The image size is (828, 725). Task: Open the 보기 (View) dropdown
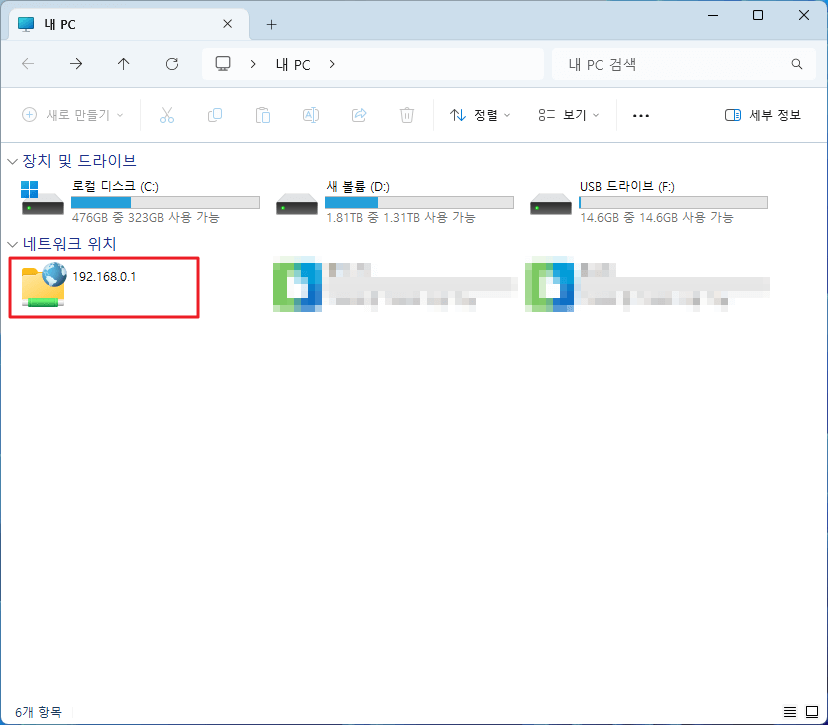click(568, 115)
